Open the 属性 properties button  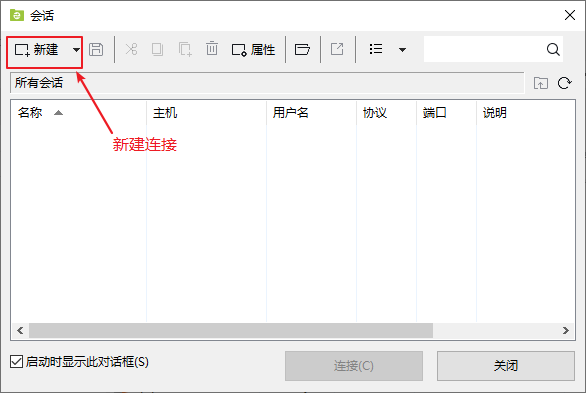tap(253, 50)
